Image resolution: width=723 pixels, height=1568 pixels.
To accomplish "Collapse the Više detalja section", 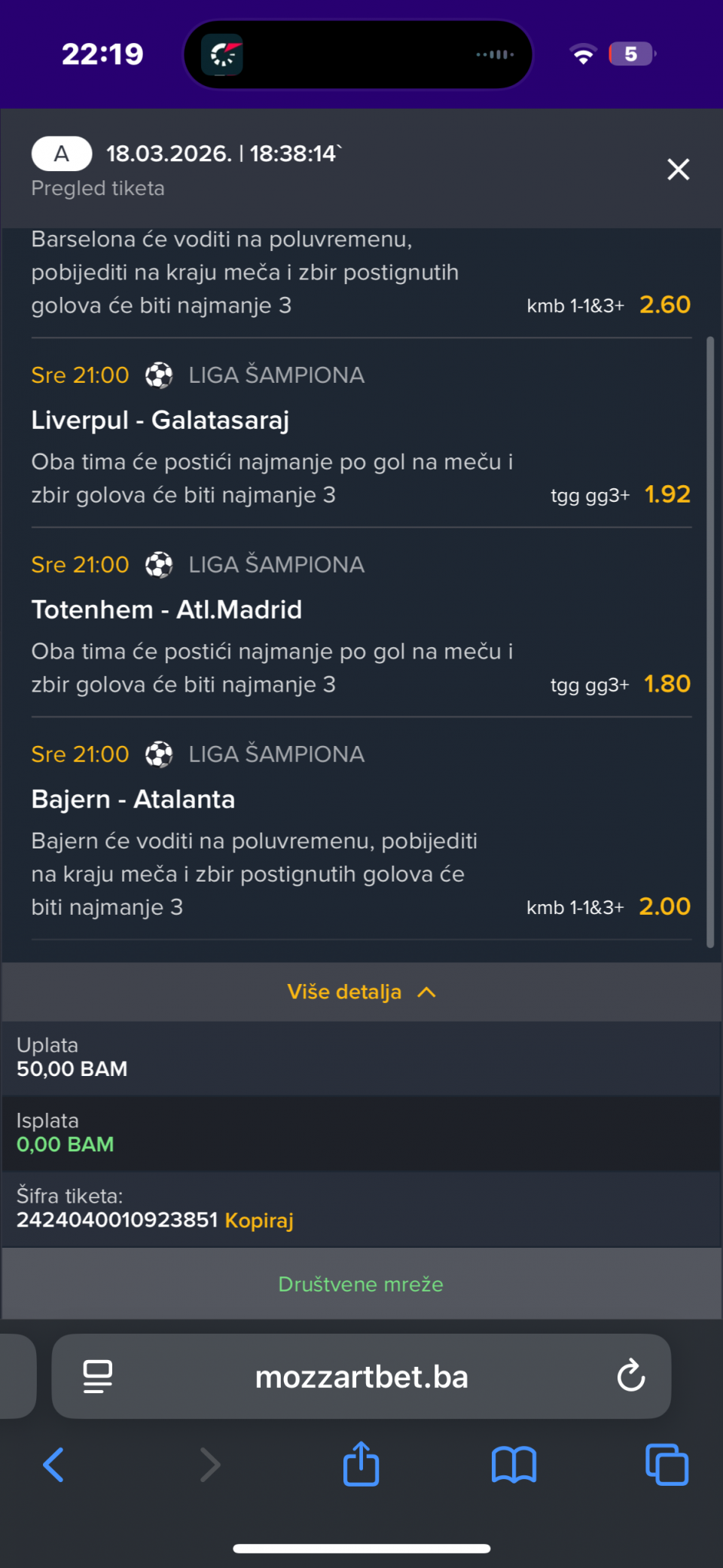I will click(x=361, y=992).
